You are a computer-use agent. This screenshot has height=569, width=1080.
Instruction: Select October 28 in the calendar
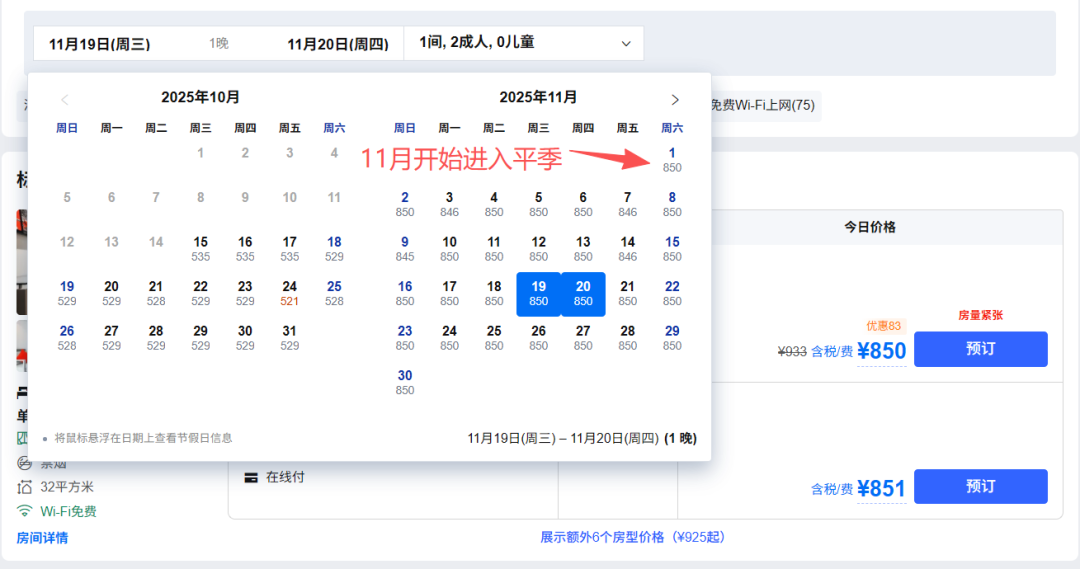click(x=156, y=338)
